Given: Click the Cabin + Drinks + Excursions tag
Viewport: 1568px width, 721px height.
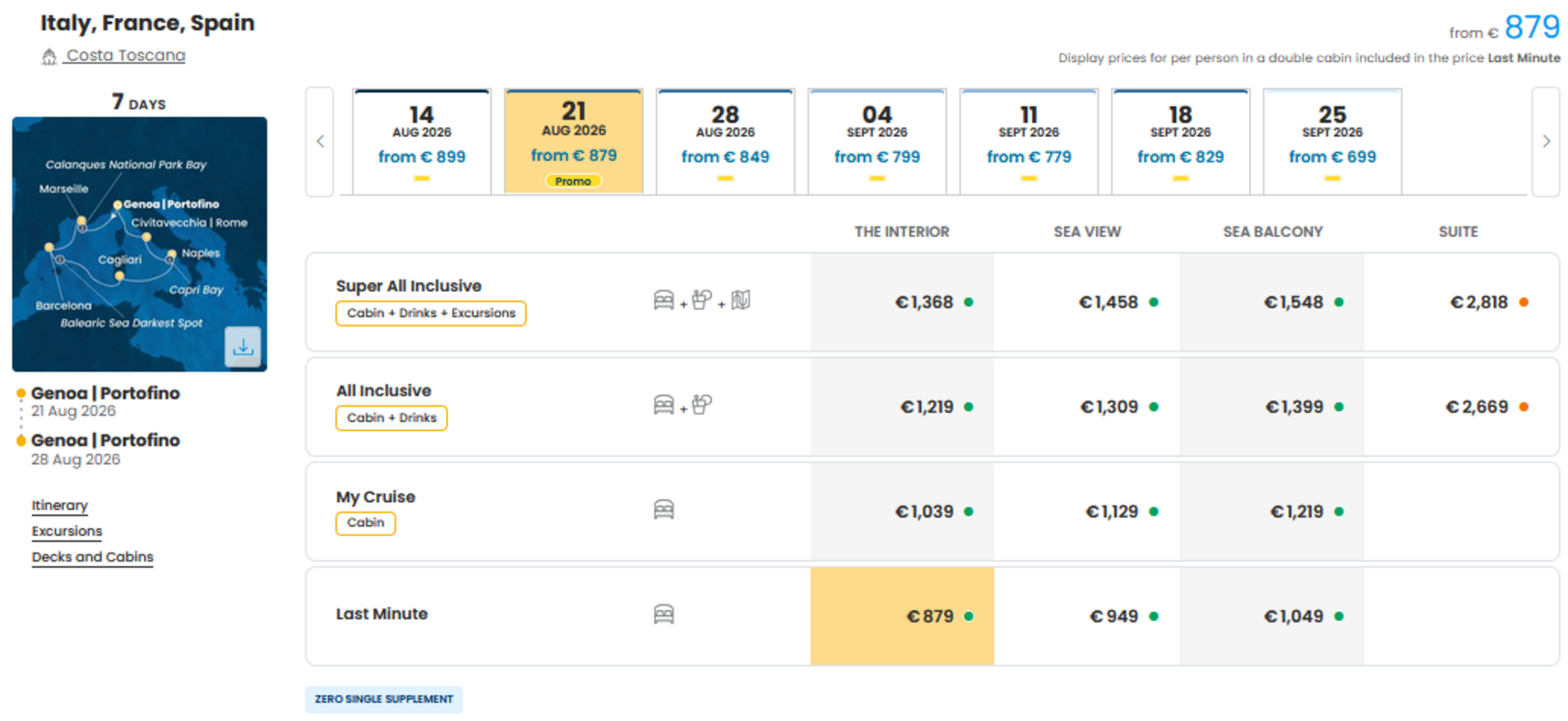Looking at the screenshot, I should click(431, 314).
